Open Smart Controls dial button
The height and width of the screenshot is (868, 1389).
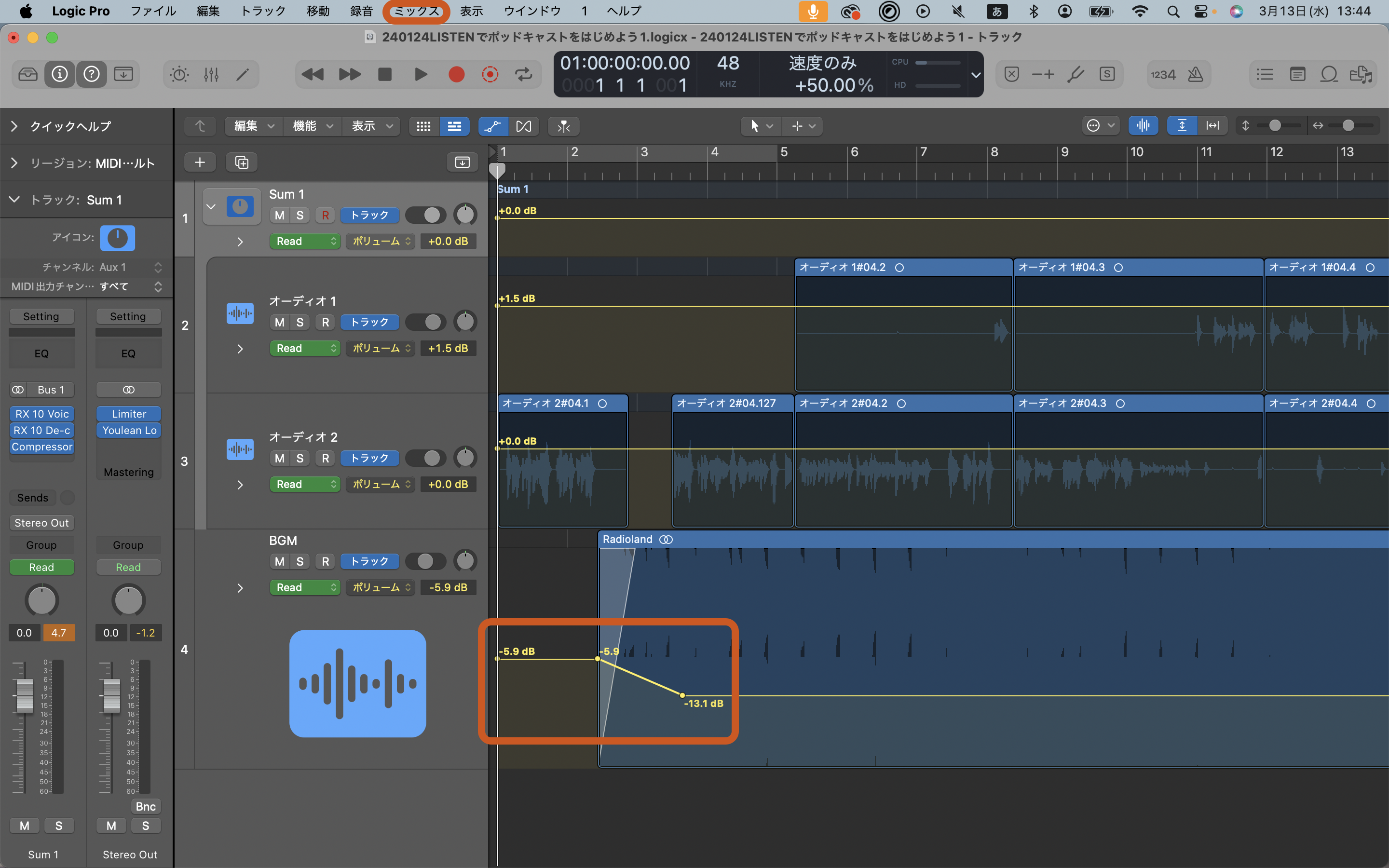(x=179, y=75)
